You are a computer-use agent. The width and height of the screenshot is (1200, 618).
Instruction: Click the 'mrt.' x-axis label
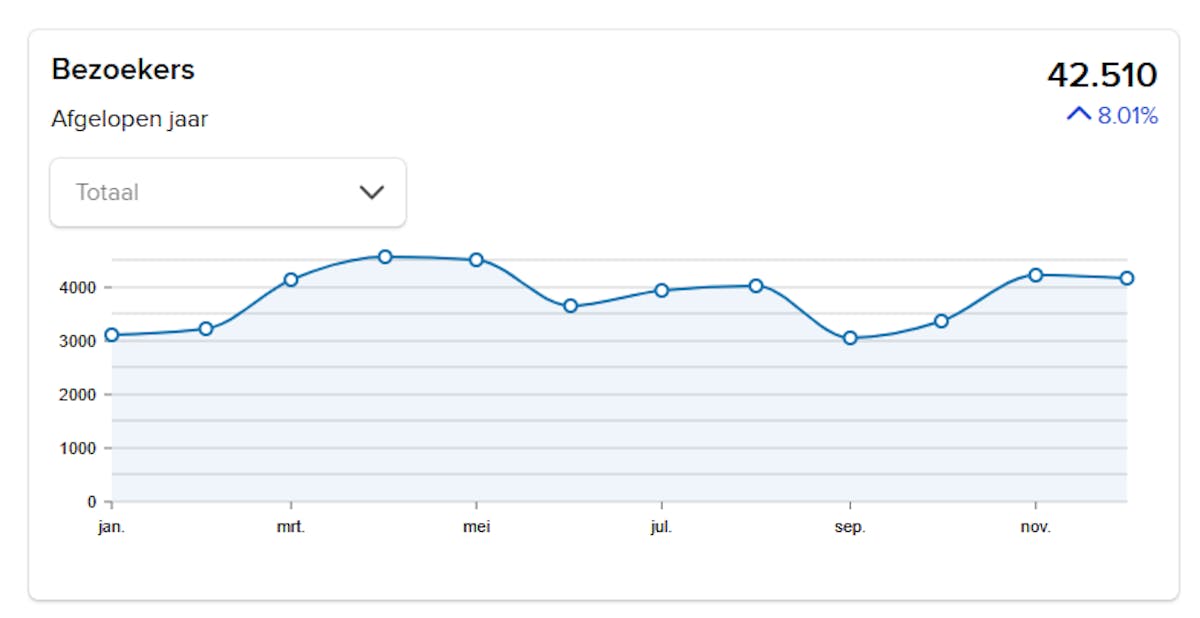(291, 527)
